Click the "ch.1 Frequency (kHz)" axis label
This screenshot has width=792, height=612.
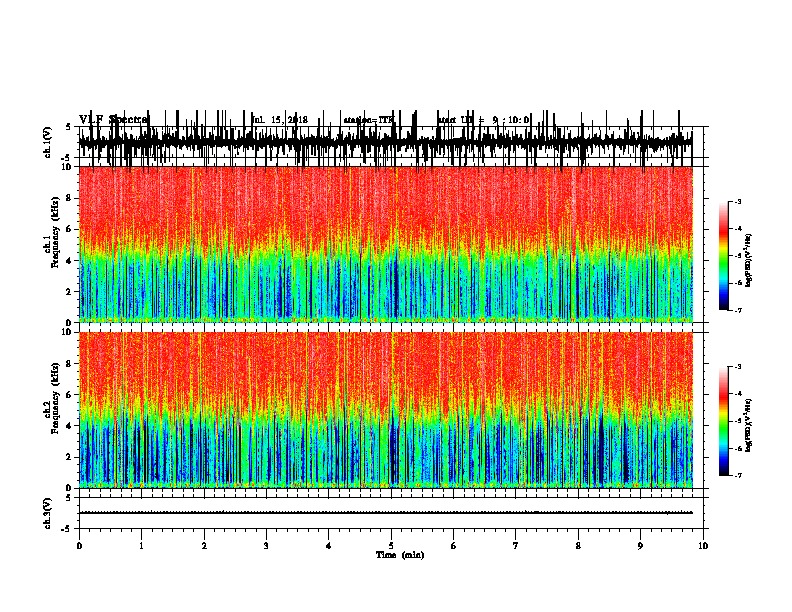click(x=52, y=233)
